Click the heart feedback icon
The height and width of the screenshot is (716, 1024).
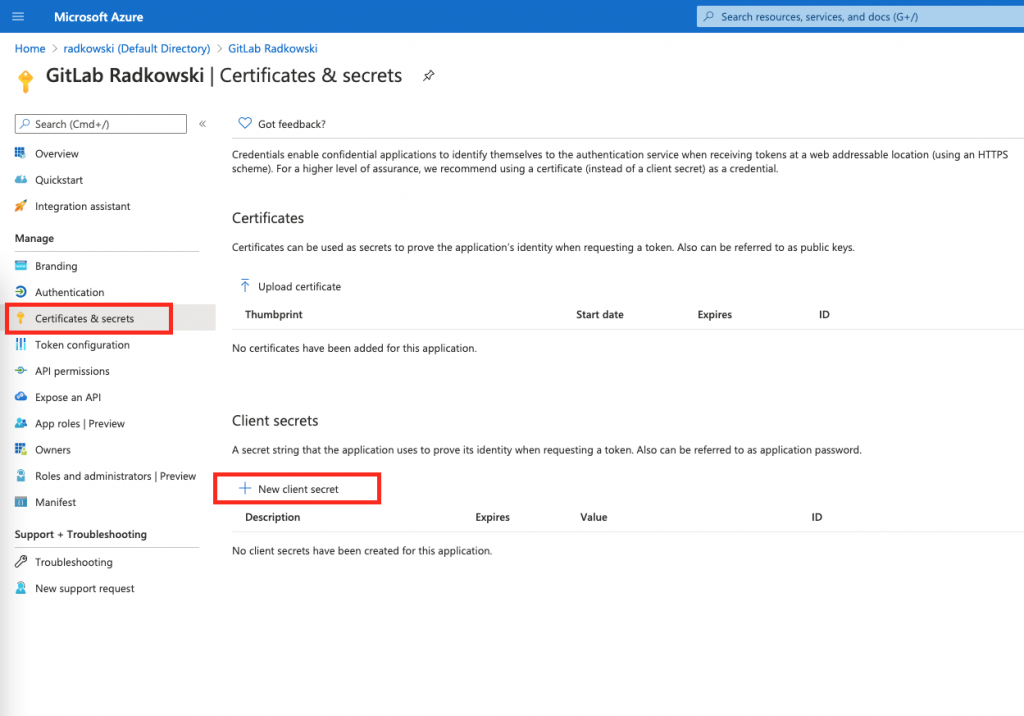pyautogui.click(x=245, y=123)
